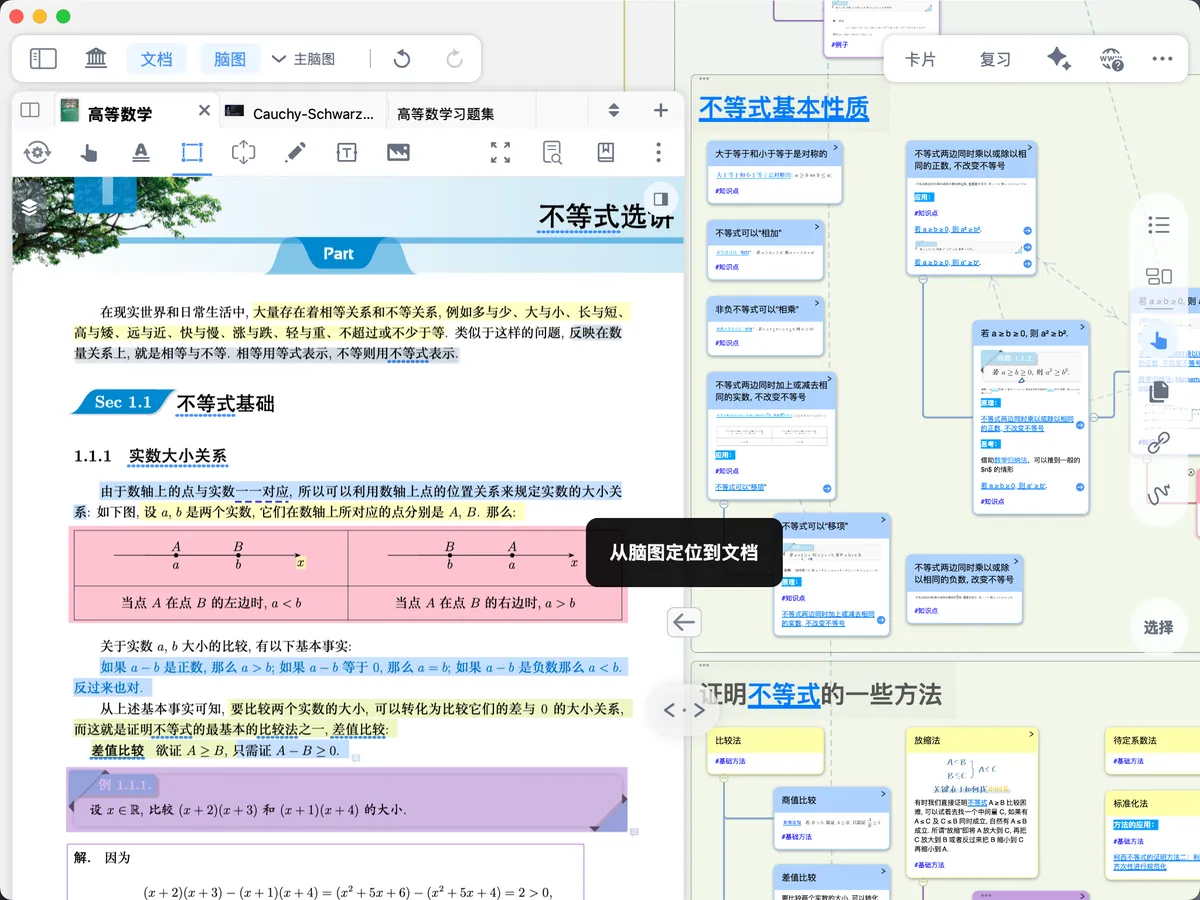
Task: Toggle the 脑图 mindmap view
Action: (230, 59)
